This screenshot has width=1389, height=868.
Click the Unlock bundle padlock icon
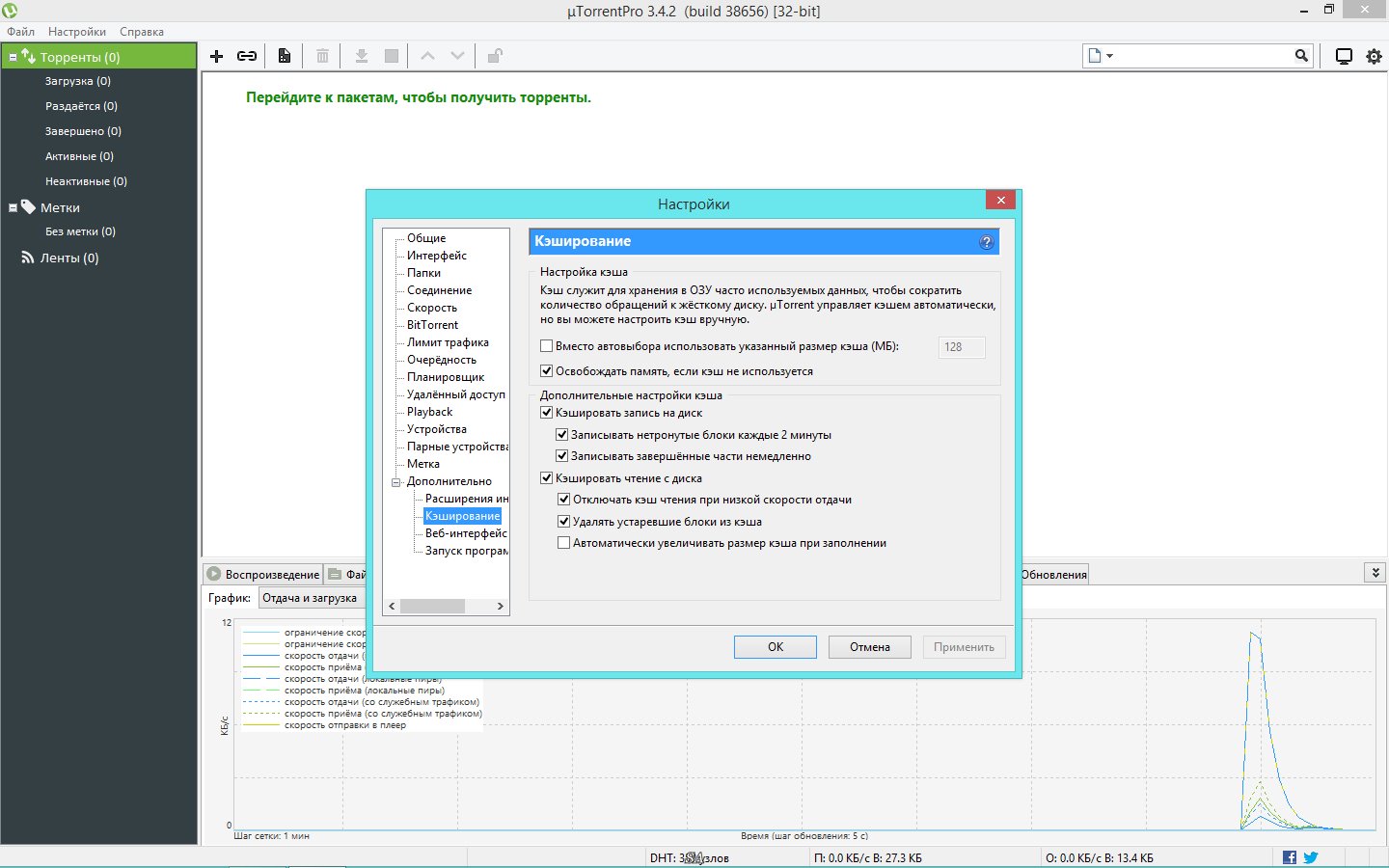click(495, 56)
